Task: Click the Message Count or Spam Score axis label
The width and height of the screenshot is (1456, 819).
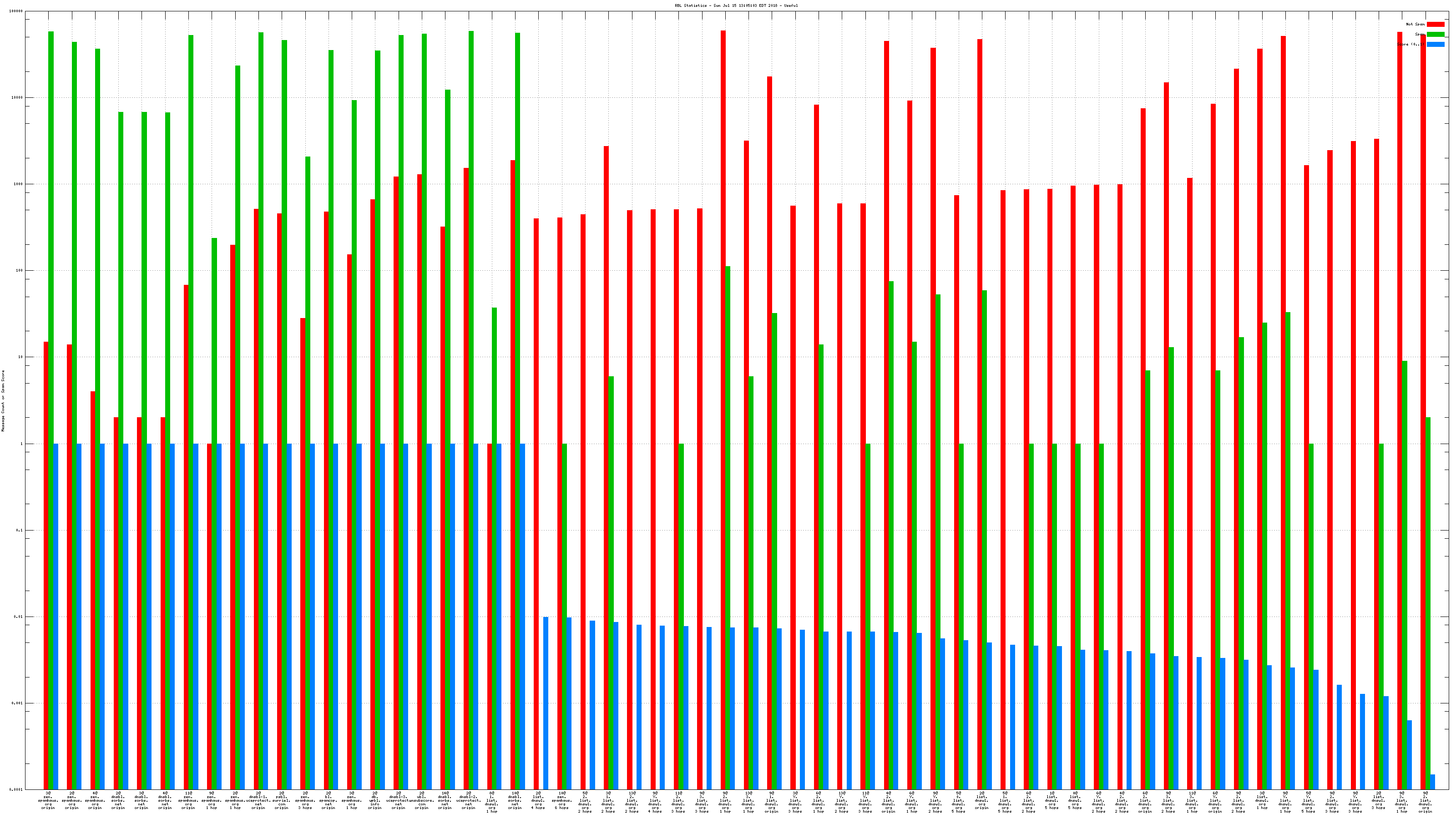Action: pos(3,401)
